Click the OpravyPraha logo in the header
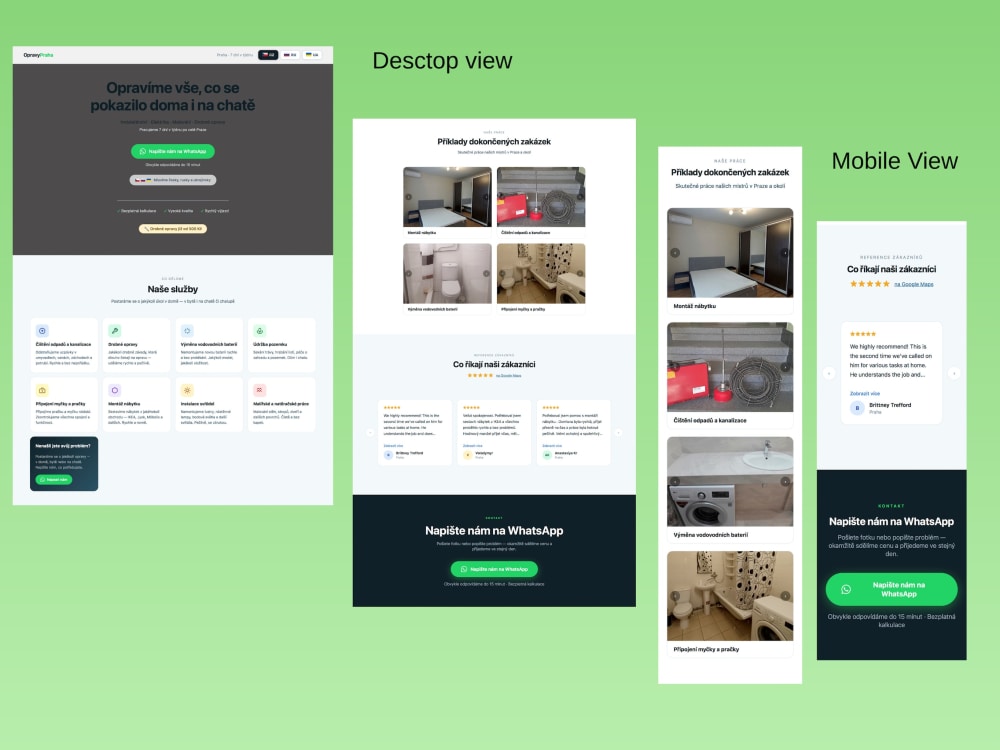Viewport: 1000px width, 750px height. point(38,55)
